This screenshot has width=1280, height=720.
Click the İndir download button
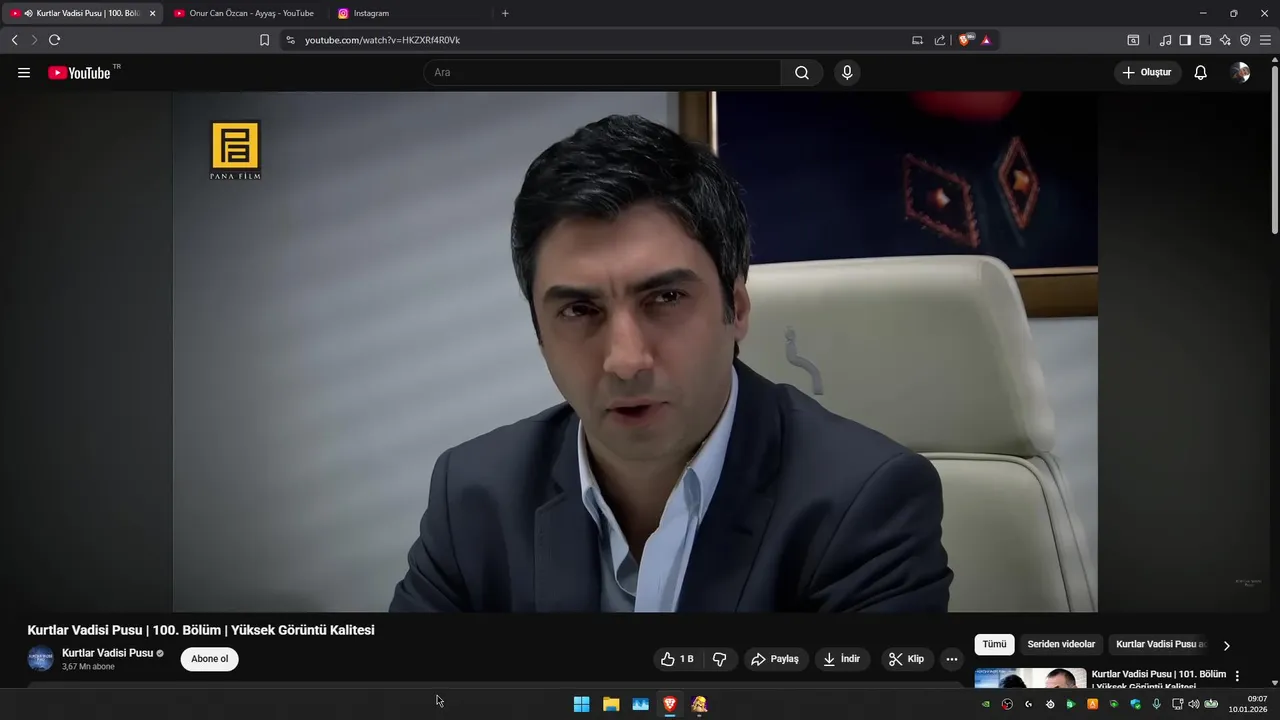coord(842,659)
